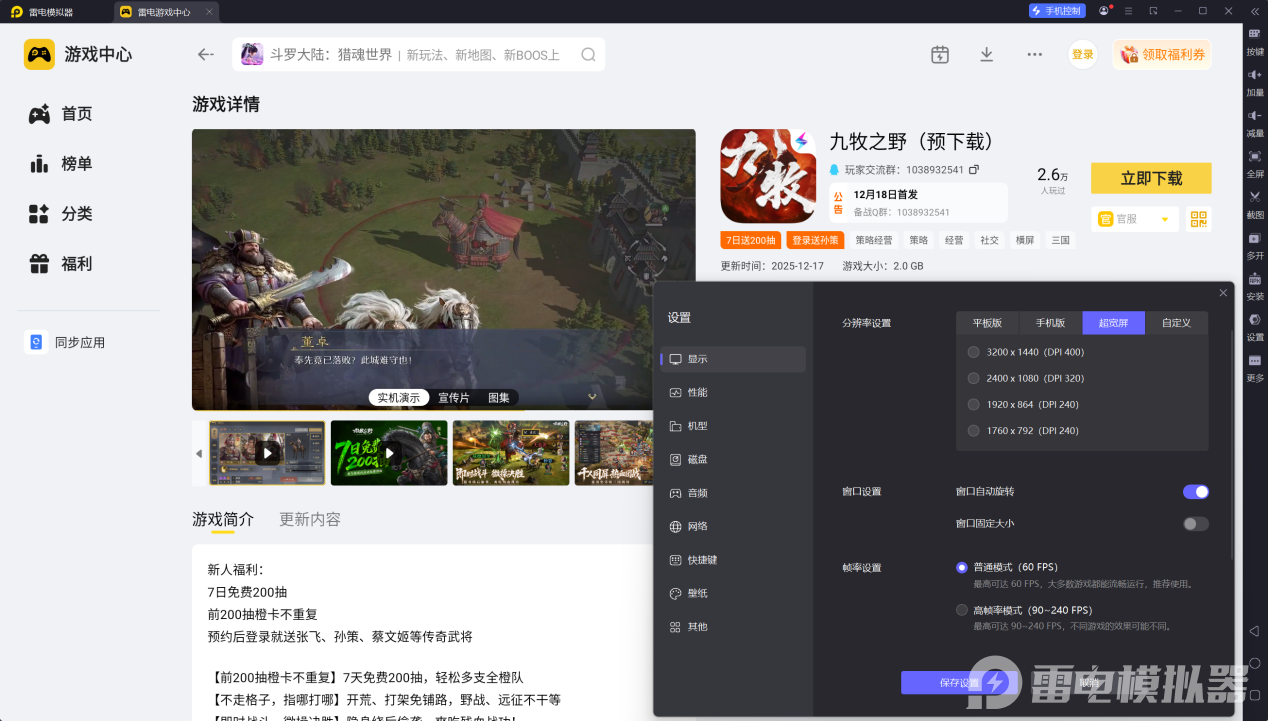Open 更多 more tools icon in right toolbar

1255,360
